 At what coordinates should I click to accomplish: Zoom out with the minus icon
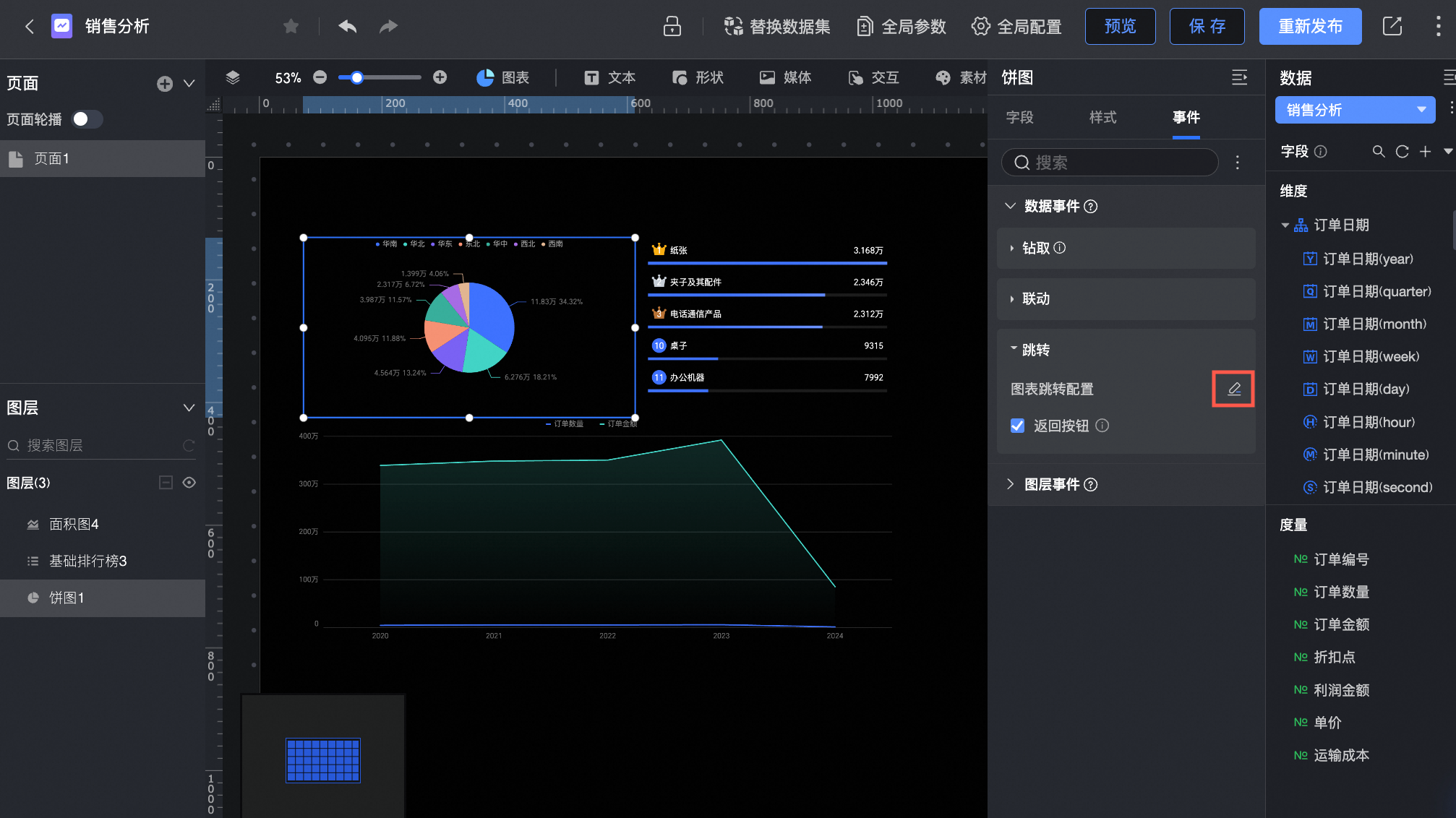click(320, 77)
